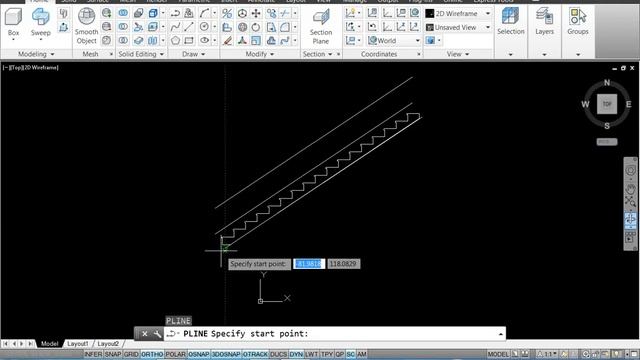Select the Fillet tool in Modify
The height and width of the screenshot is (360, 640).
tap(284, 27)
